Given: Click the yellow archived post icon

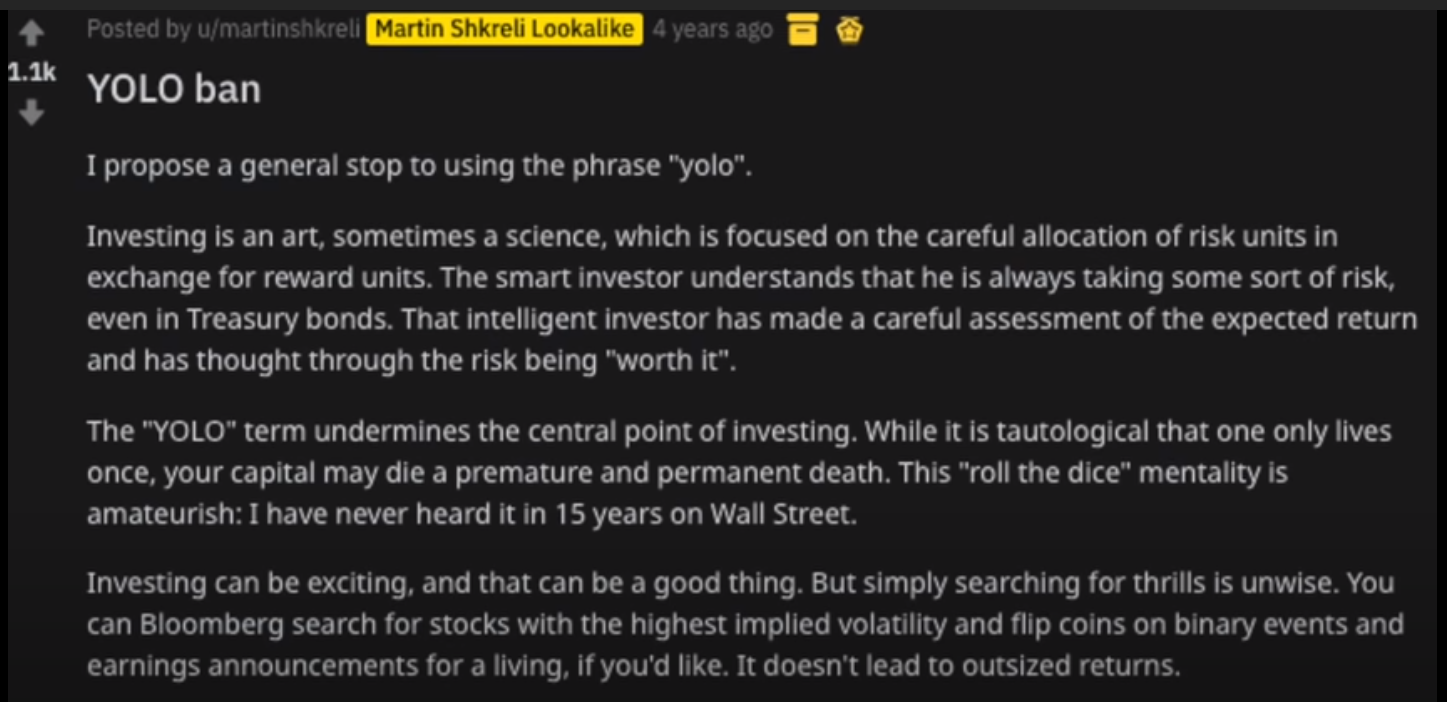Looking at the screenshot, I should click(801, 32).
